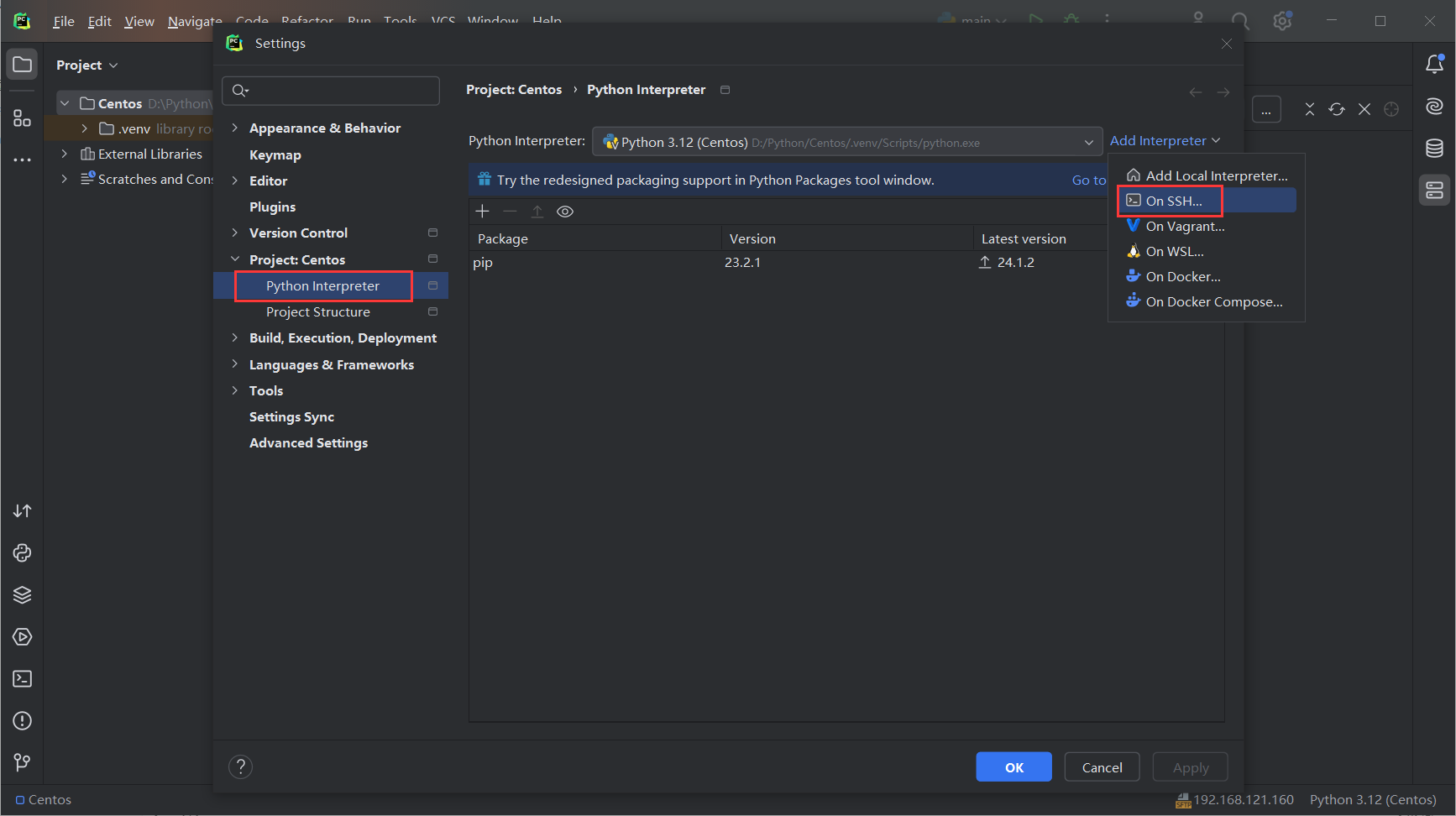Collapse Project: Centos settings group
The image size is (1456, 816).
[x=235, y=259]
